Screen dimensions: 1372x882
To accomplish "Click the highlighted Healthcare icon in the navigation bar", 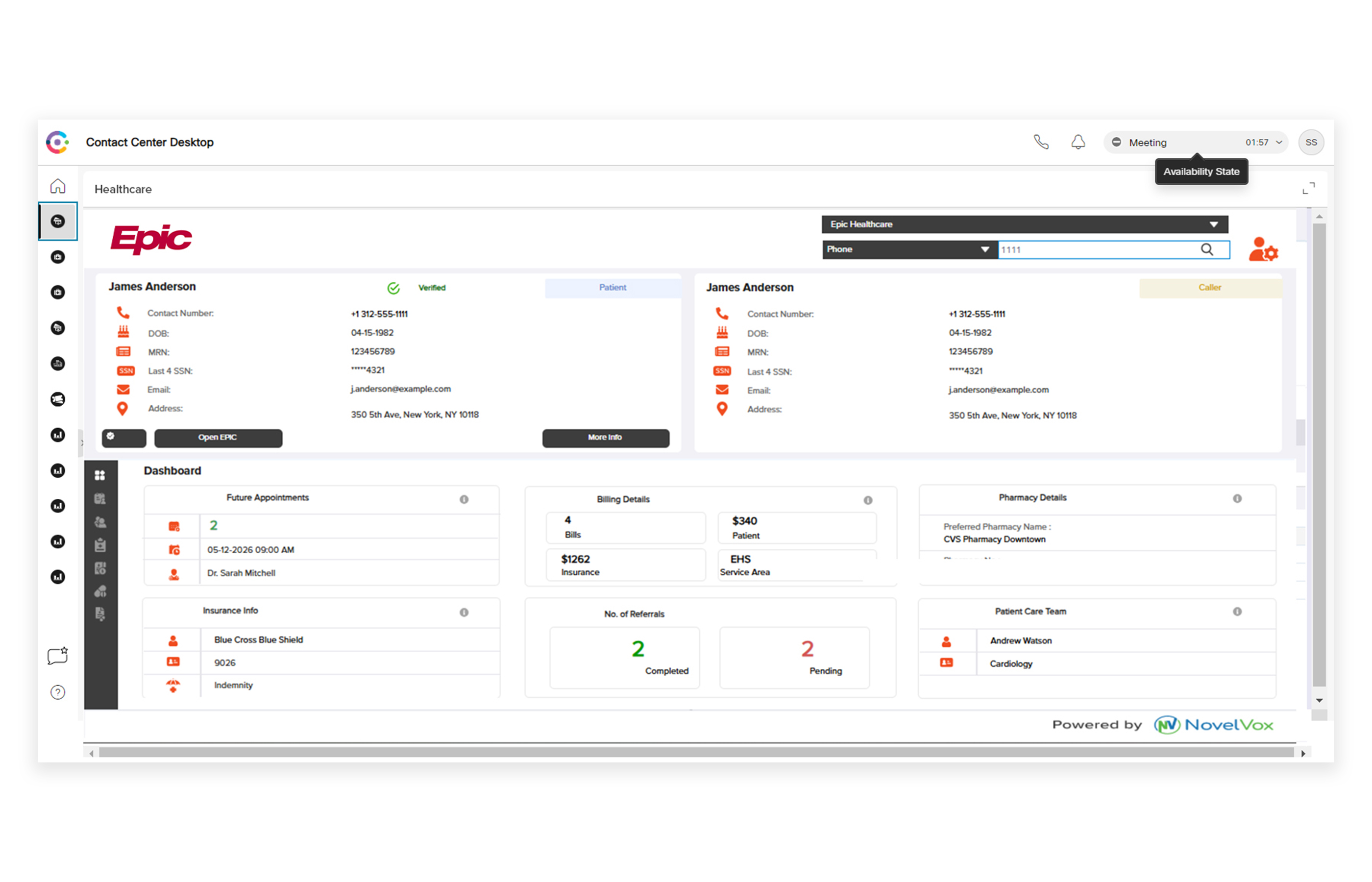I will point(58,221).
